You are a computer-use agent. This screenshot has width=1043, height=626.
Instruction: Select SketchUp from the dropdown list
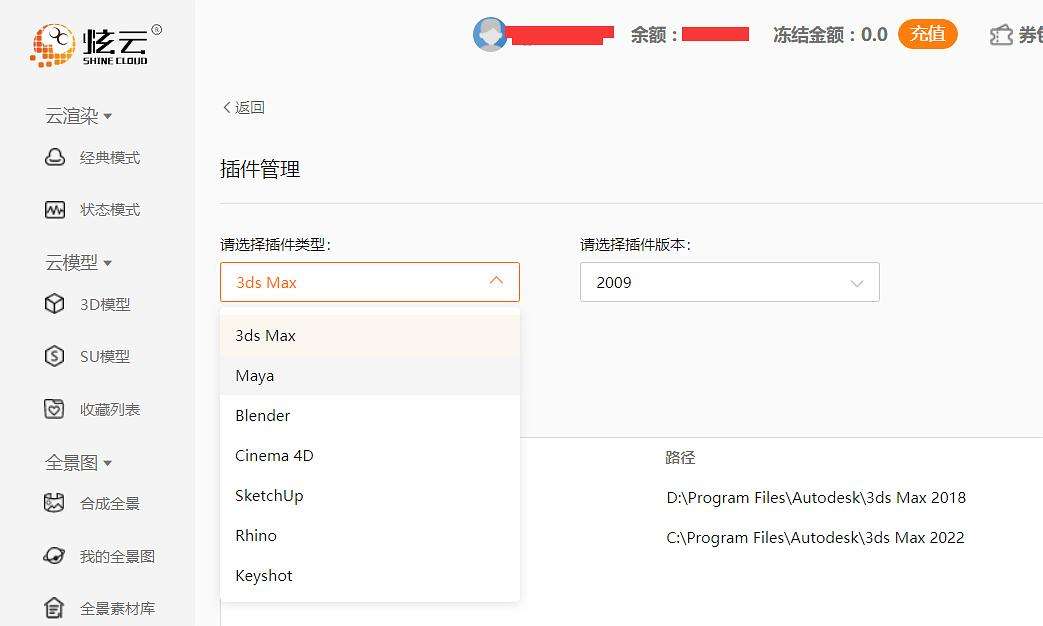pyautogui.click(x=370, y=495)
